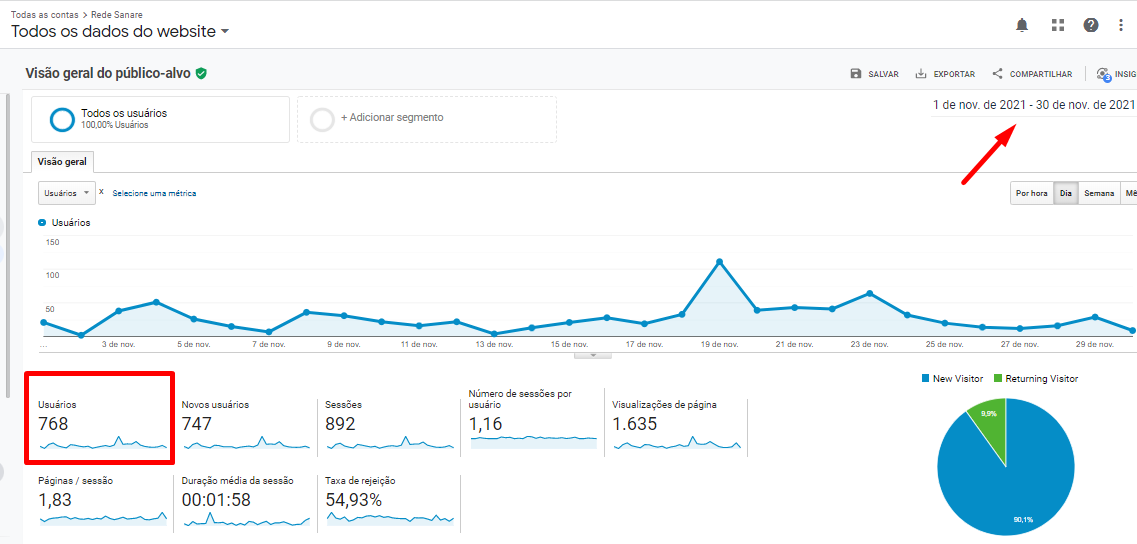This screenshot has height=544, width=1137.
Task: Switch chart granularity to Semana
Action: click(x=1099, y=193)
